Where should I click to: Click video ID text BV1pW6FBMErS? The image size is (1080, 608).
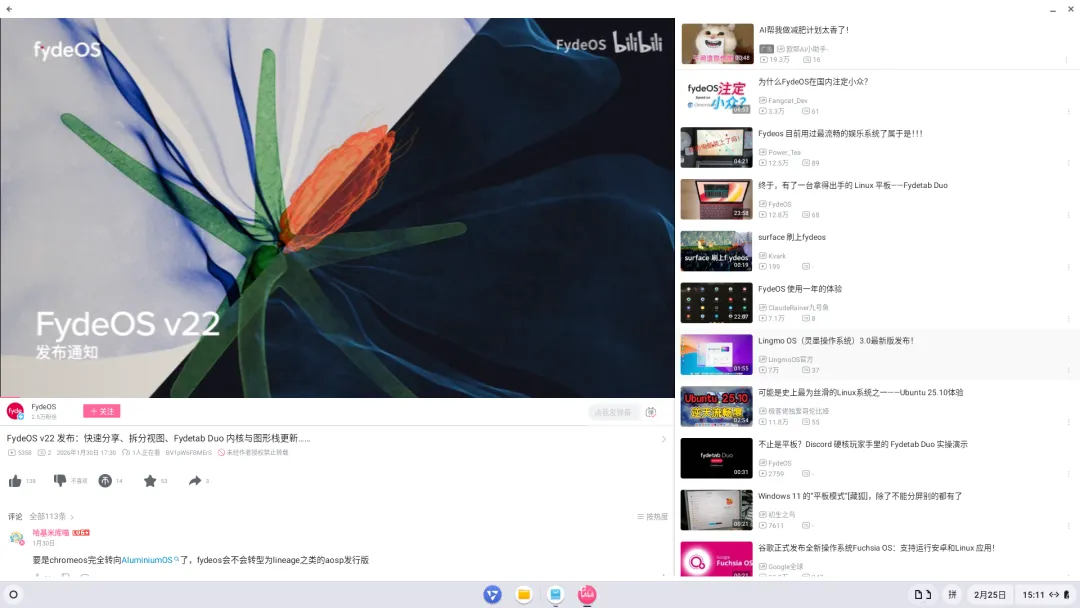pyautogui.click(x=189, y=452)
